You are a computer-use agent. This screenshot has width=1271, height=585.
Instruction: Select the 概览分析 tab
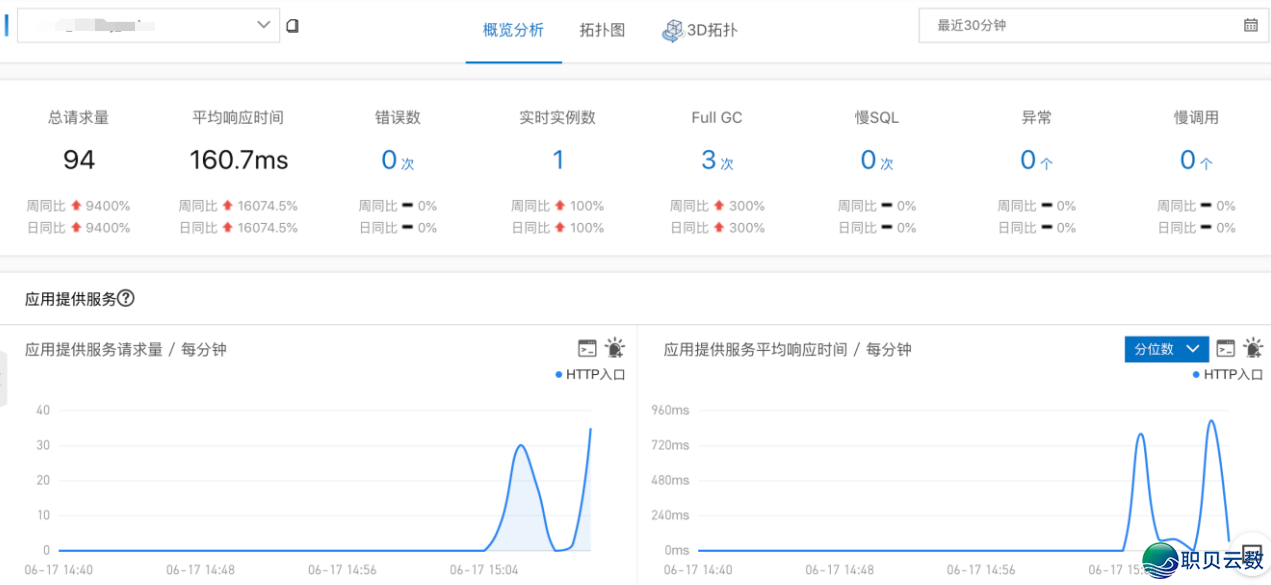pyautogui.click(x=513, y=30)
